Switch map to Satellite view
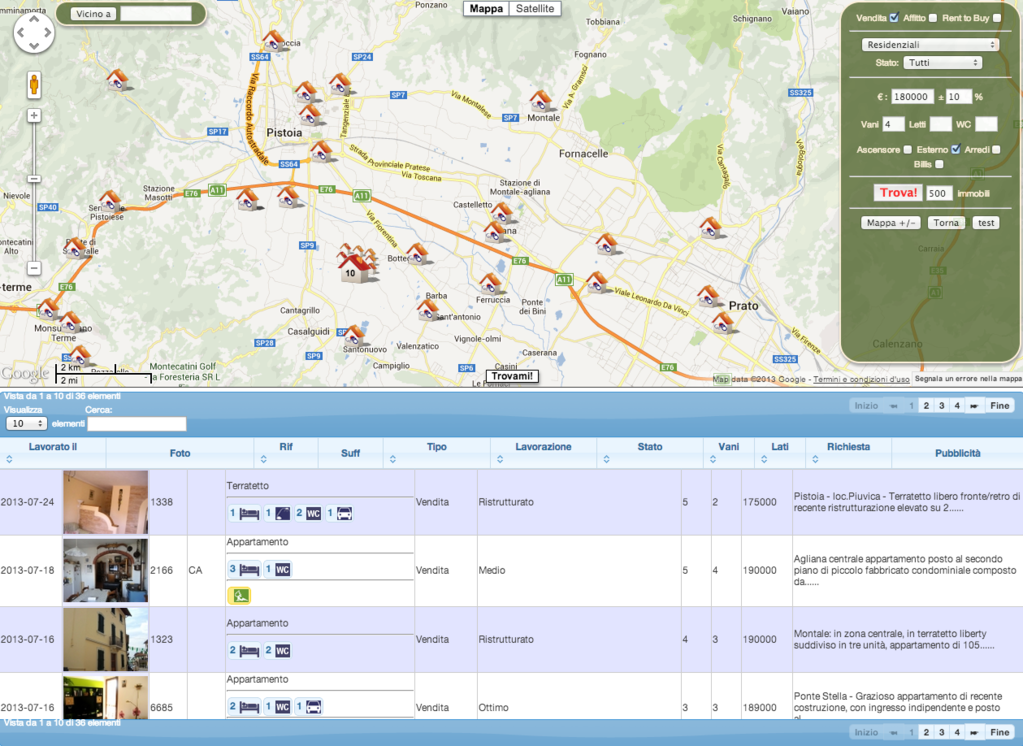This screenshot has height=746, width=1023. [535, 8]
